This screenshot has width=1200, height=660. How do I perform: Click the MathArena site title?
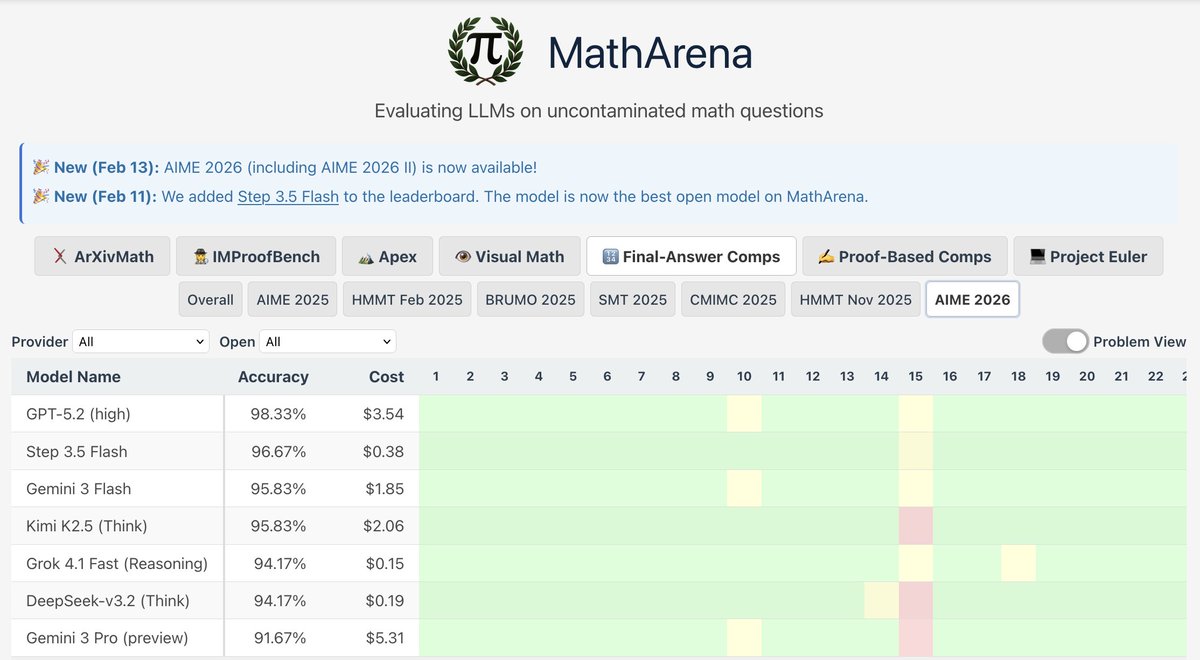click(x=650, y=53)
